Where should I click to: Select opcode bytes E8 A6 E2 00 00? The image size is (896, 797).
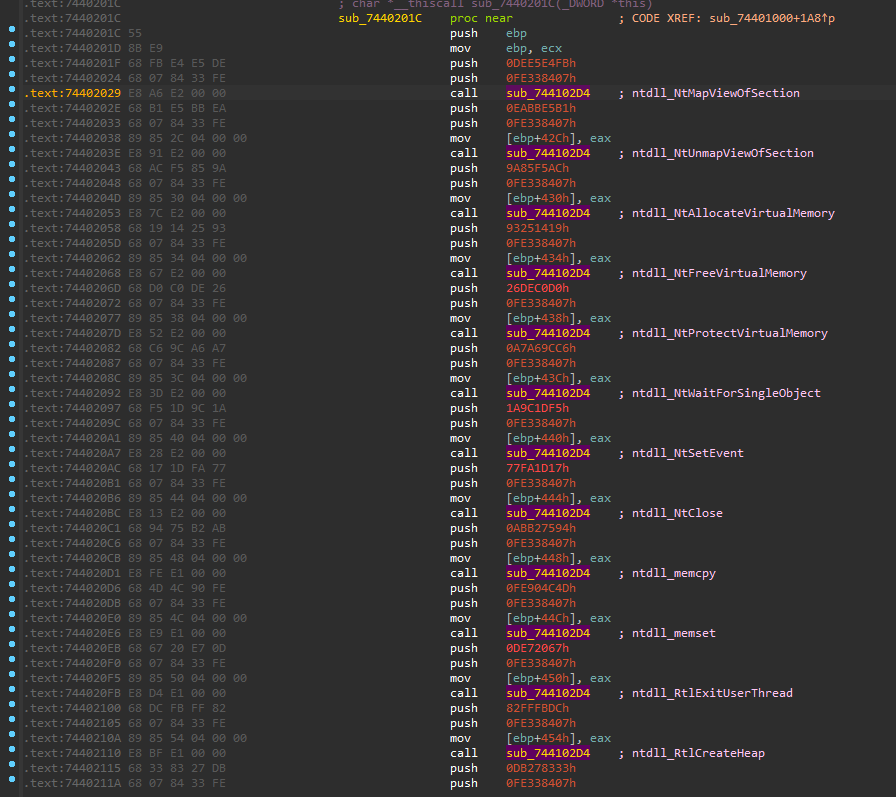pos(177,93)
